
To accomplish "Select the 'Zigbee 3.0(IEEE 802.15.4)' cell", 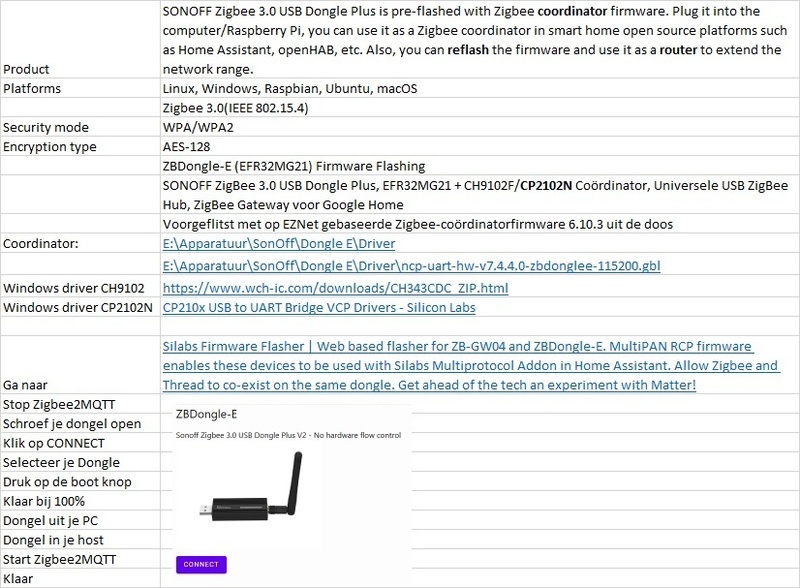I will pyautogui.click(x=480, y=108).
